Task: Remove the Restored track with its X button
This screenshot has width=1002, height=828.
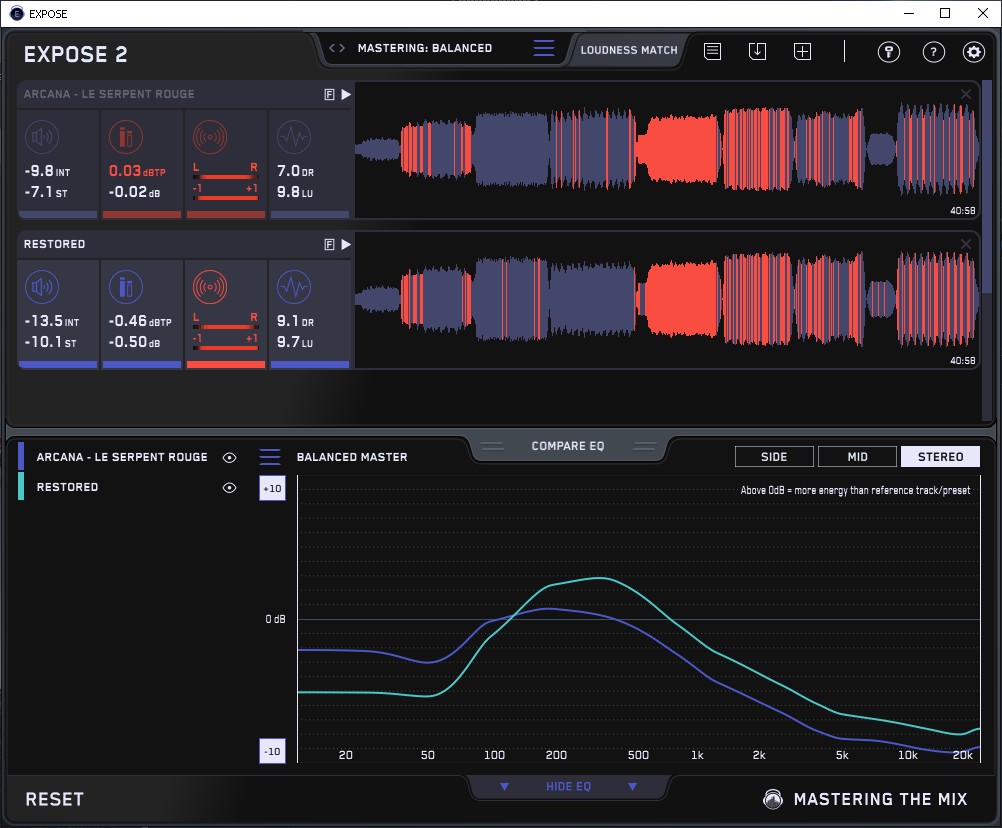Action: click(x=966, y=244)
